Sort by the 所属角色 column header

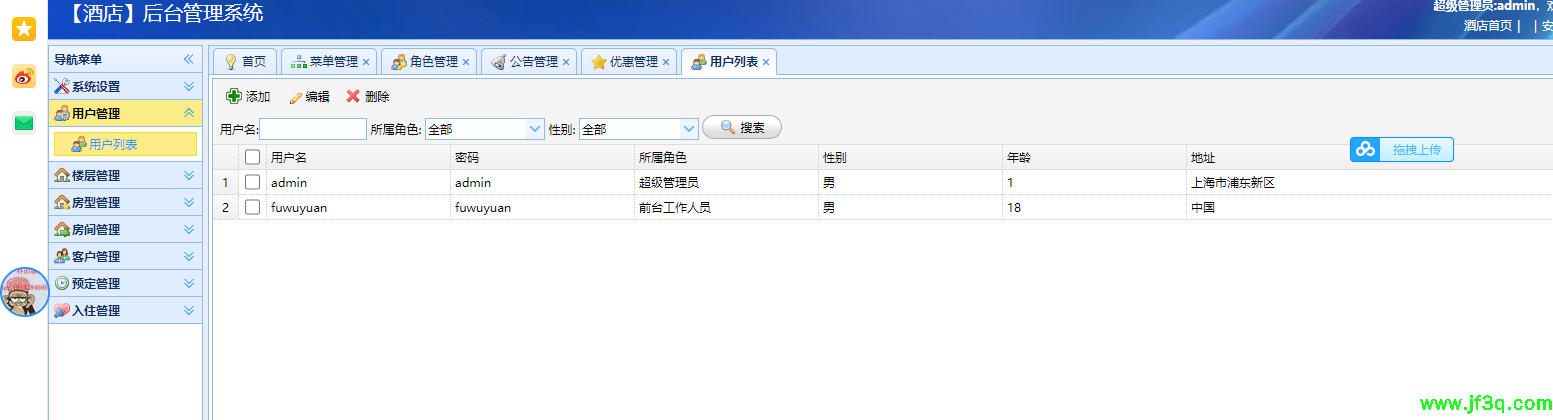click(x=726, y=157)
